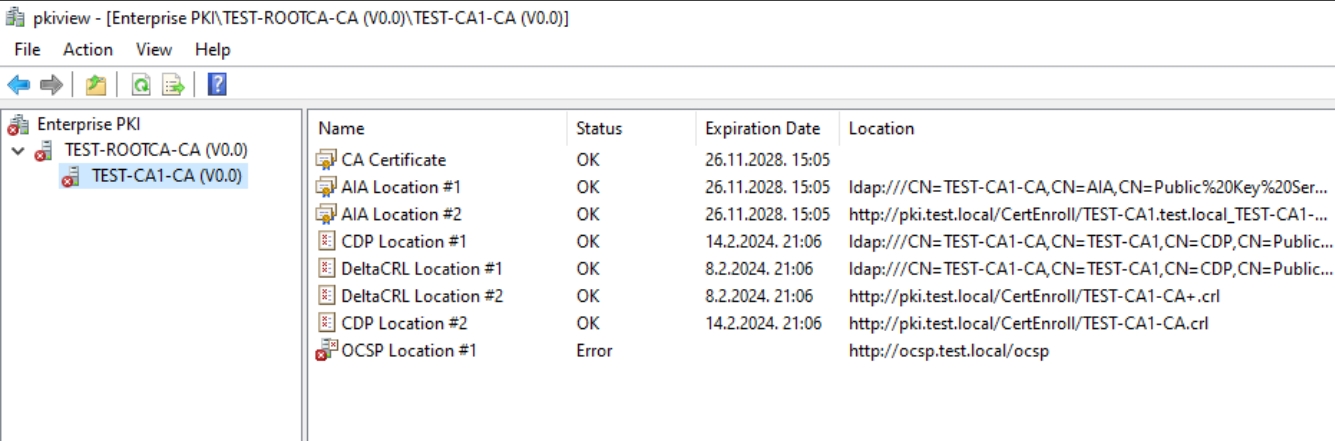Screen dimensions: 1335x441
Task: Select the Enterprise PKI root node
Action: click(89, 125)
